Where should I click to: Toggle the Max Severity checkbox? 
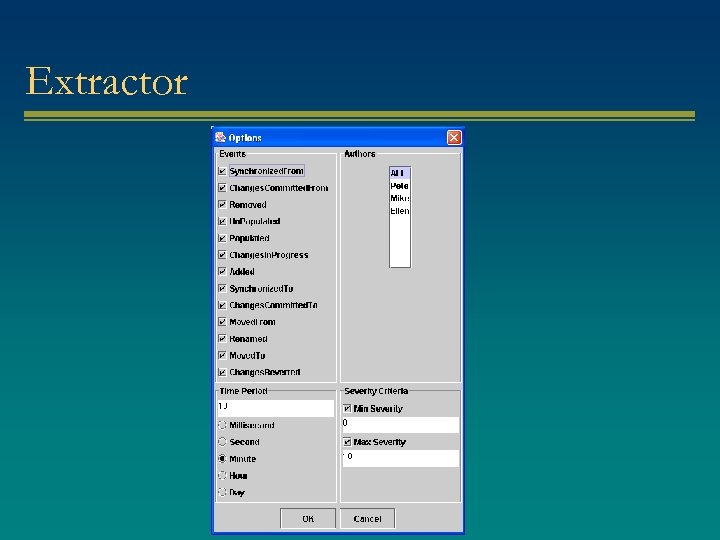(347, 442)
